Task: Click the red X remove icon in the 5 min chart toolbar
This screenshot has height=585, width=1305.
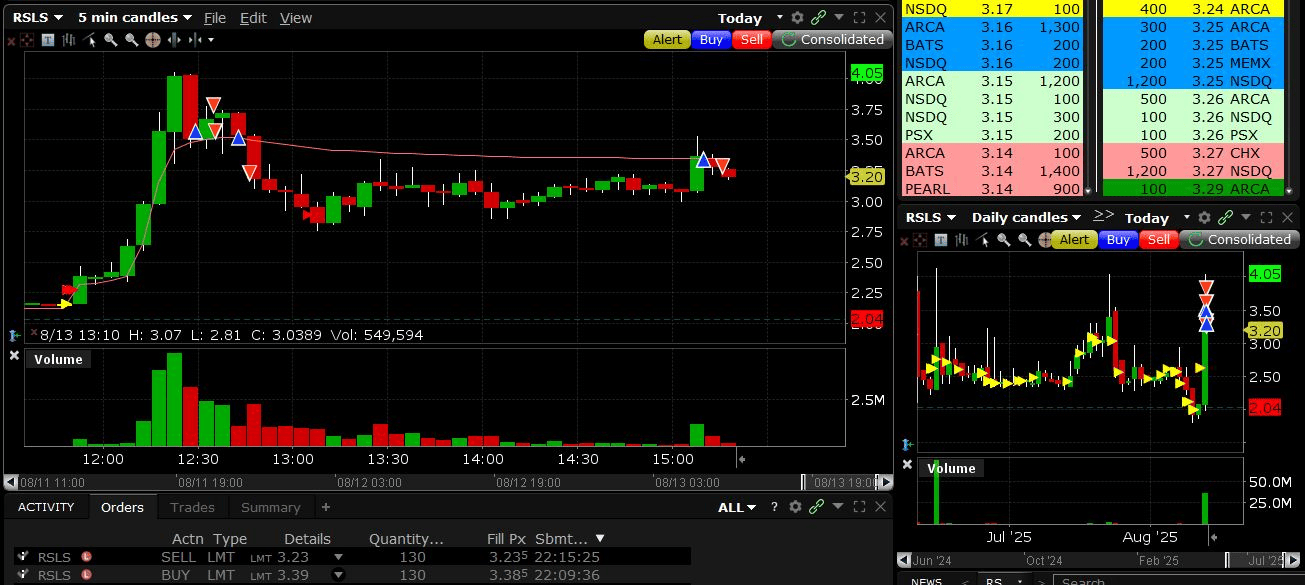Action: (11, 40)
